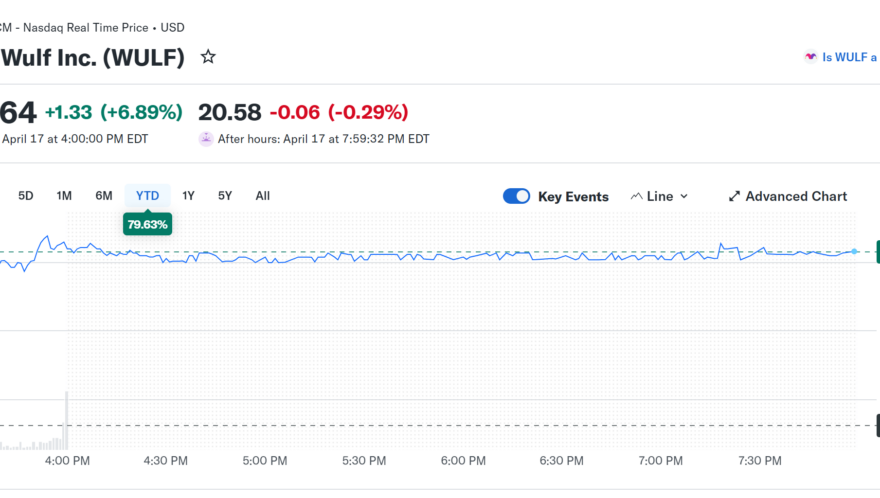Open the Advanced Chart link
This screenshot has height=498, width=880.
coord(796,196)
